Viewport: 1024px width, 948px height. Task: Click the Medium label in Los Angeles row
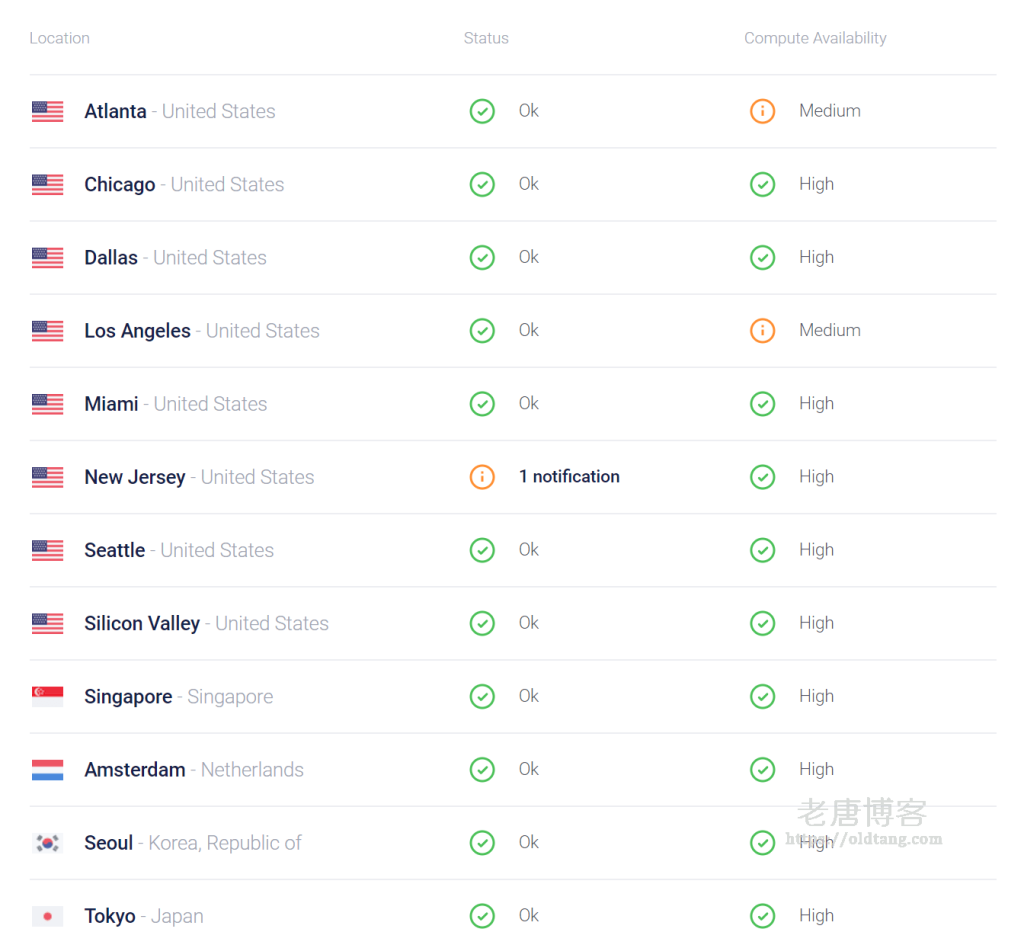point(829,330)
